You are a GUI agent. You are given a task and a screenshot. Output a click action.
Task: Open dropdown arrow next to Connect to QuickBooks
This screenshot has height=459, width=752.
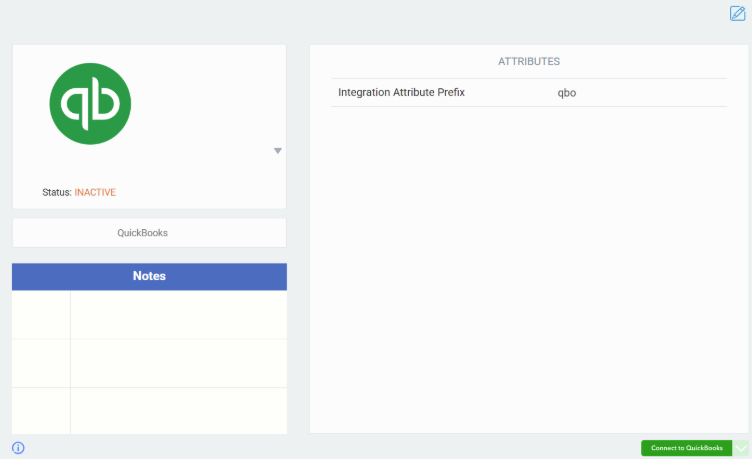click(x=741, y=448)
